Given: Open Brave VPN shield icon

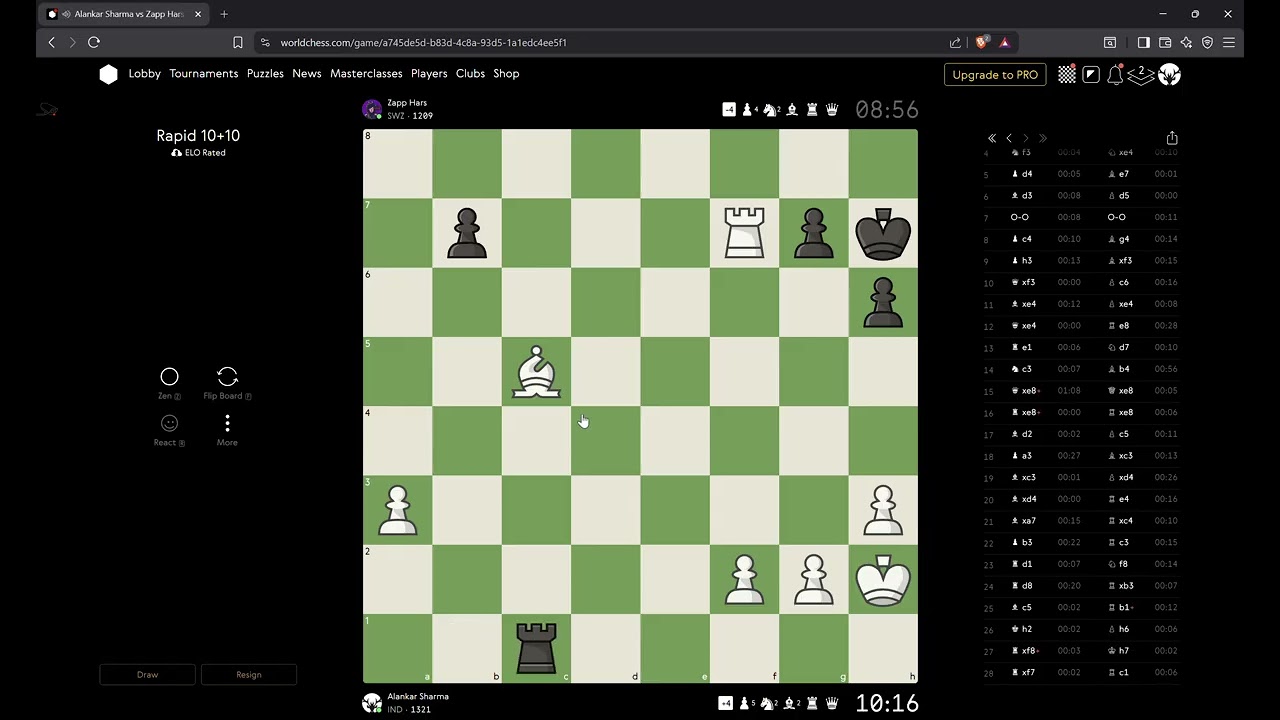Looking at the screenshot, I should point(1207,42).
